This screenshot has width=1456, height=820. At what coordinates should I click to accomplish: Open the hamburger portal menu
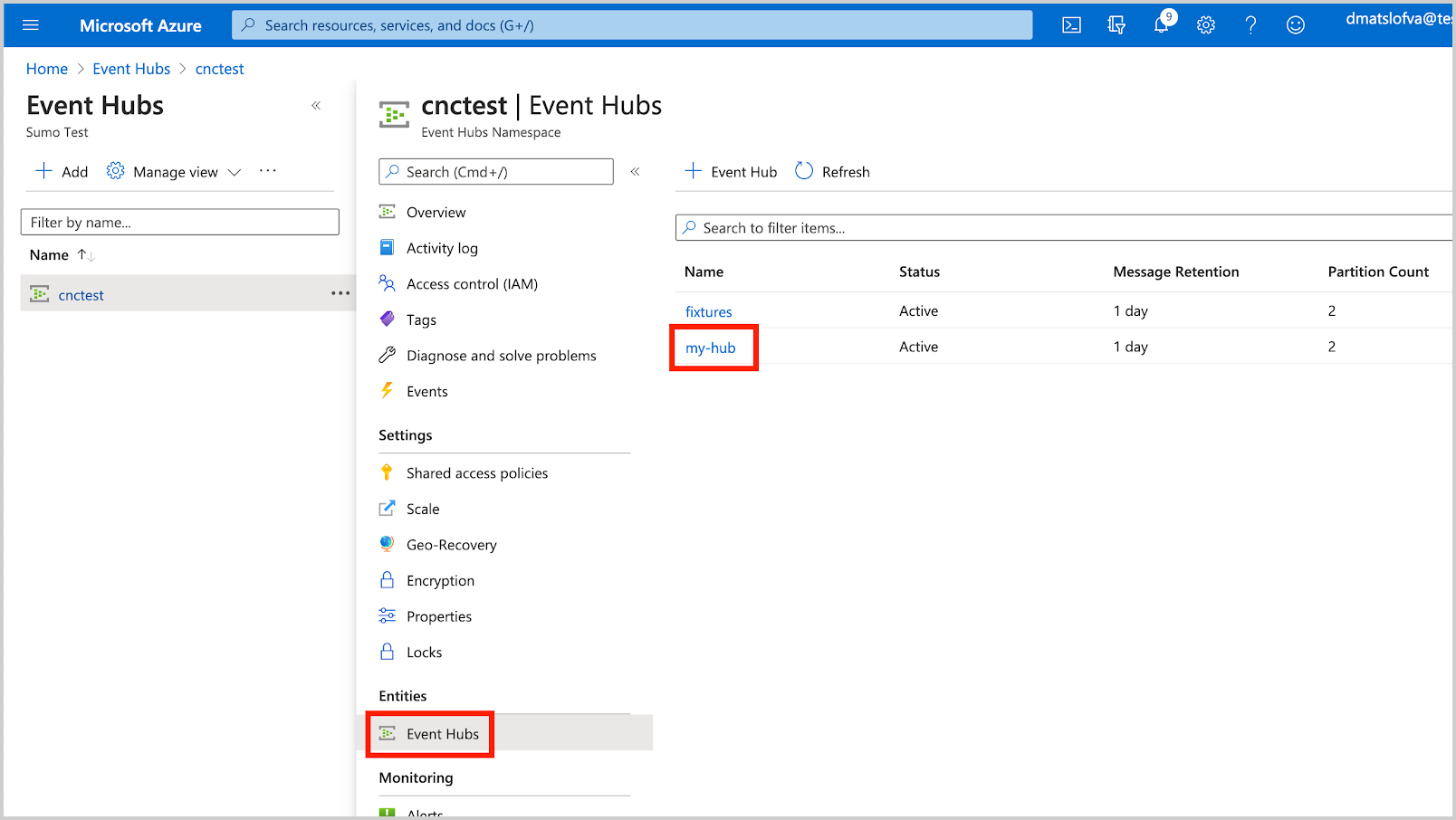coord(31,25)
